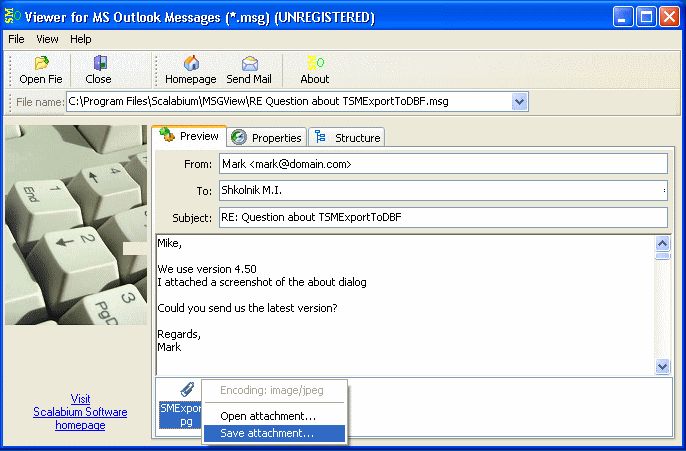Click the message body scroll down arrow
Viewport: 686px width, 451px height.
click(x=662, y=366)
